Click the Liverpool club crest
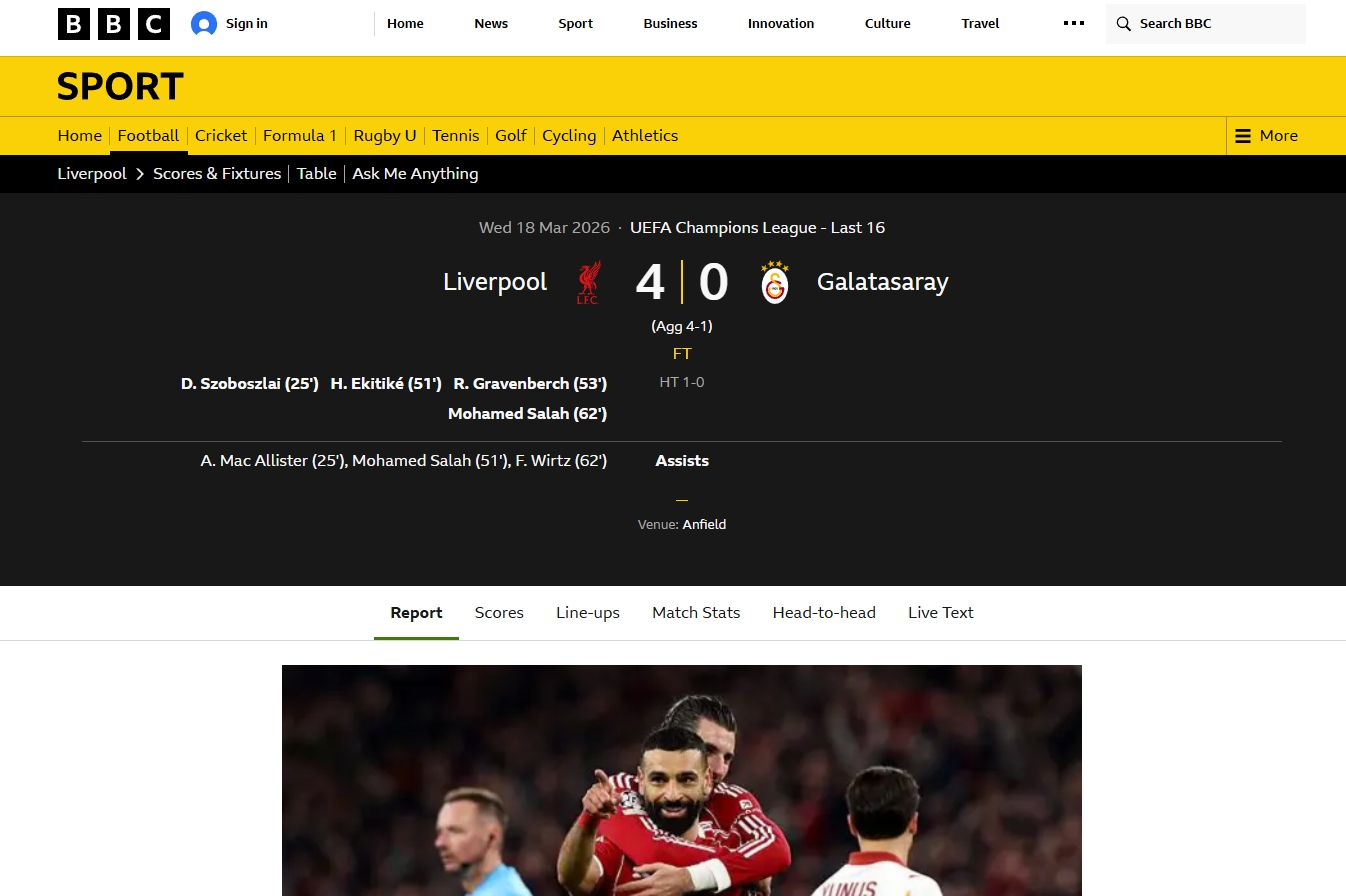Screen dimensions: 1346x896 588,283
